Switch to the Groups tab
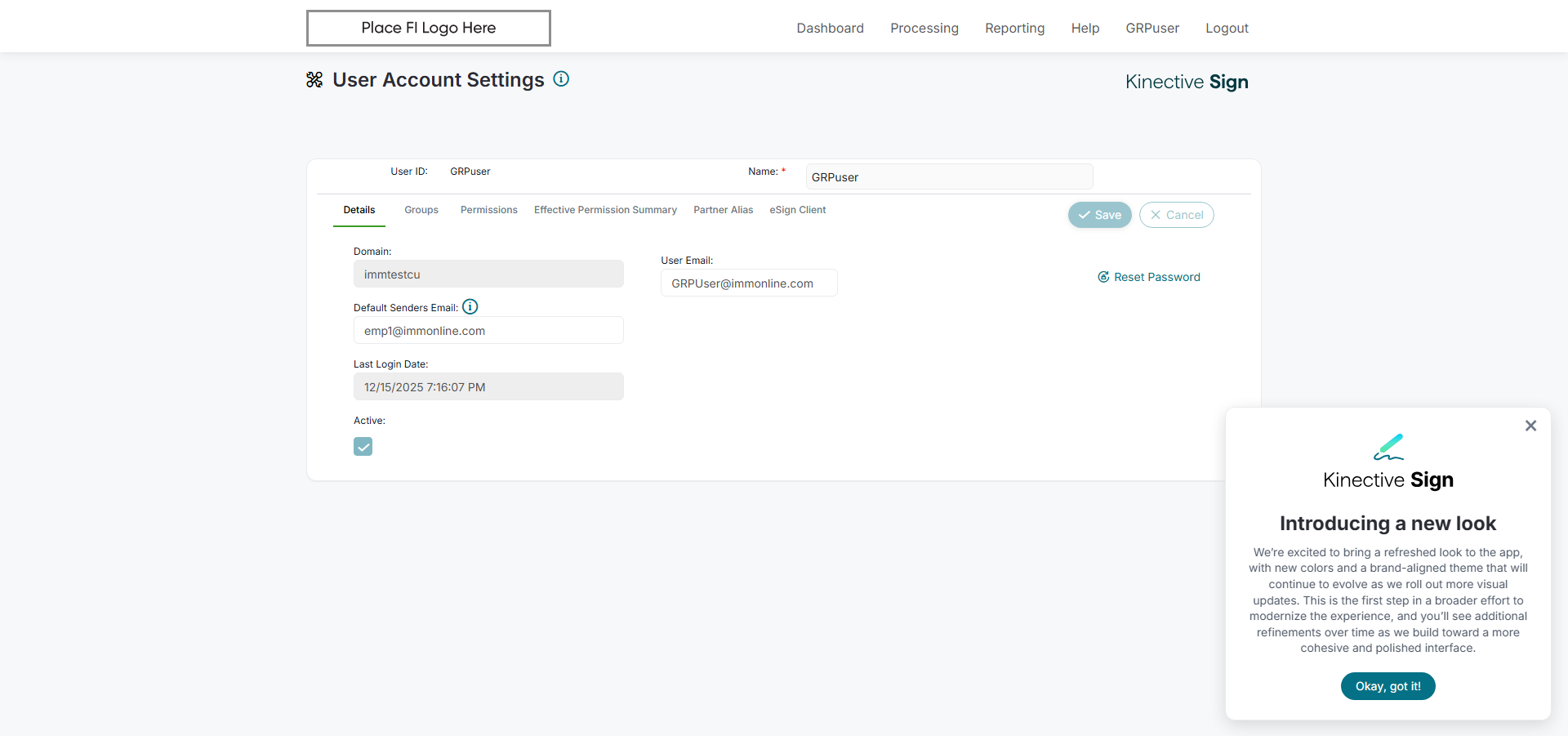This screenshot has width=1568, height=736. pyautogui.click(x=421, y=210)
